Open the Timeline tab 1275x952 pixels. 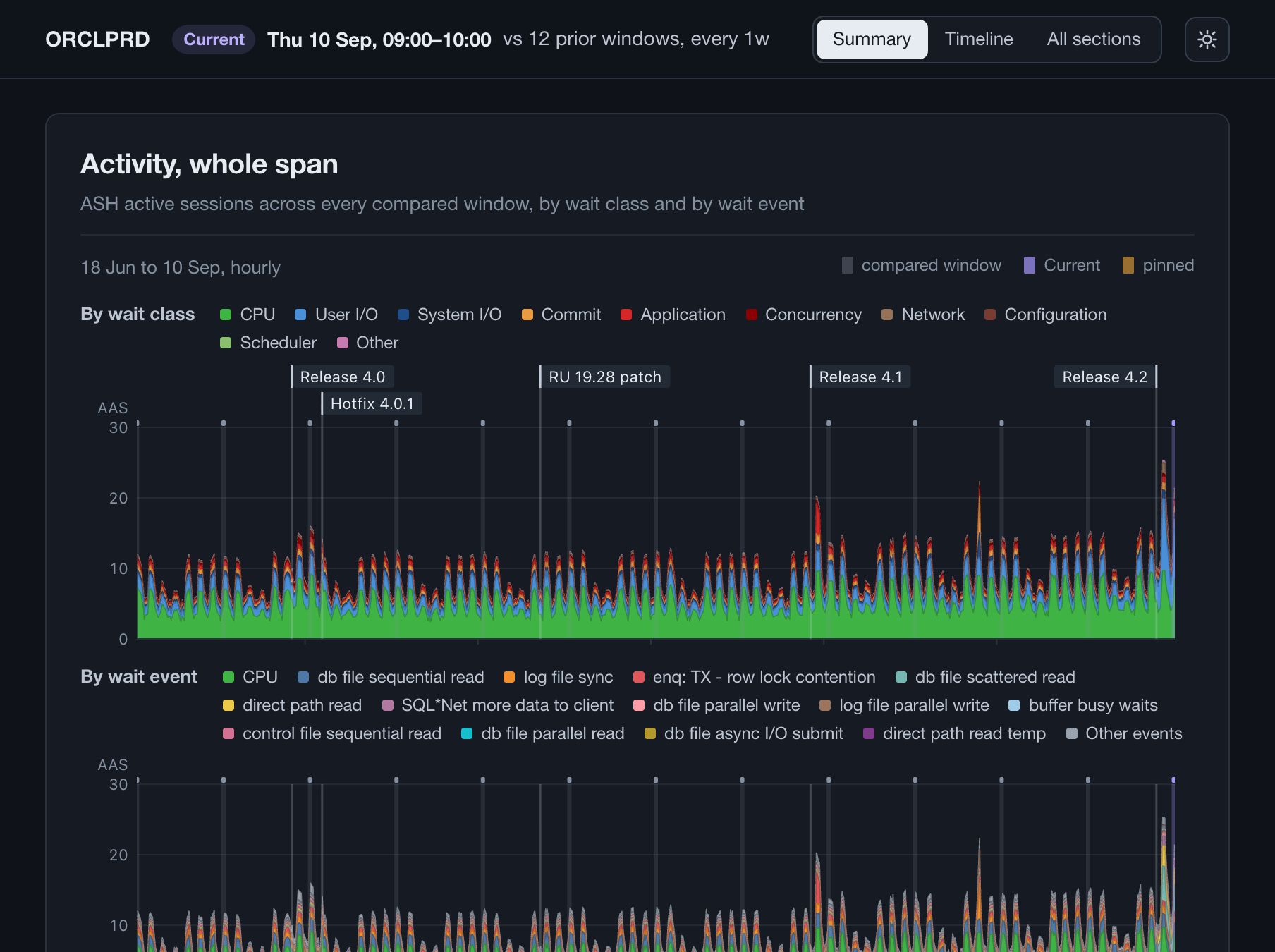pyautogui.click(x=979, y=39)
